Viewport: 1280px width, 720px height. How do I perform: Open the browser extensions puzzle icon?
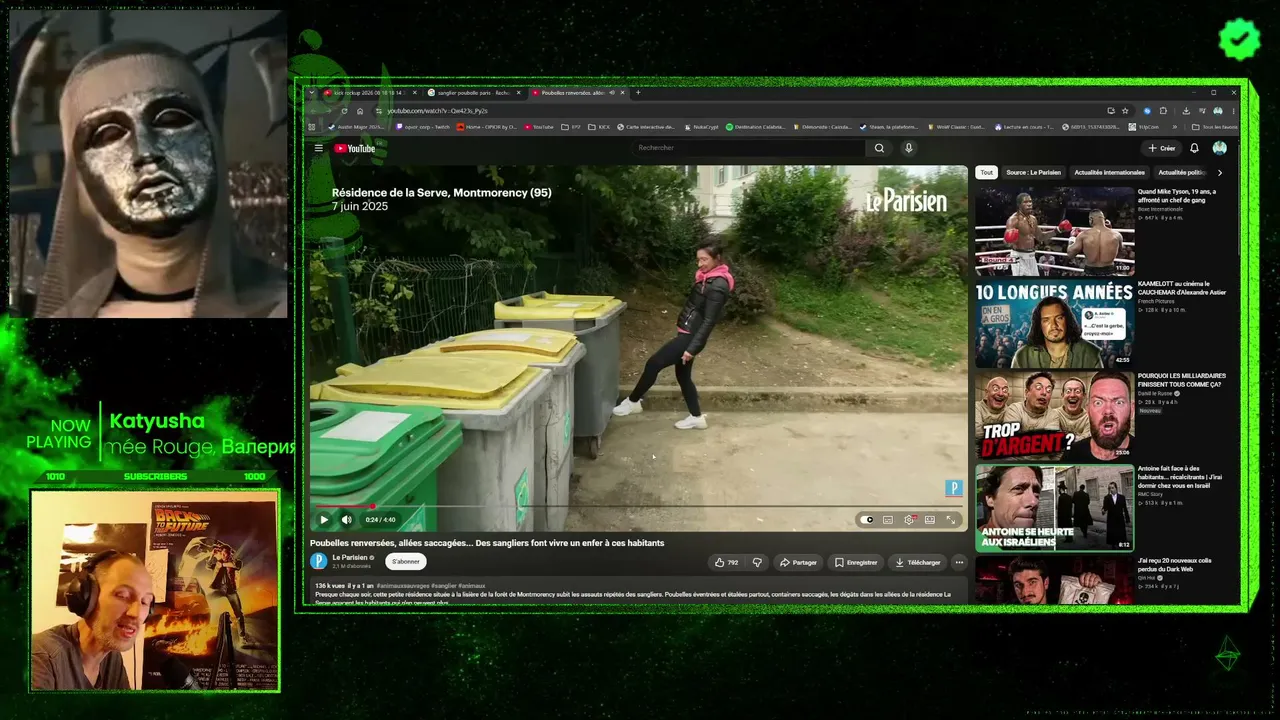[x=1163, y=110]
